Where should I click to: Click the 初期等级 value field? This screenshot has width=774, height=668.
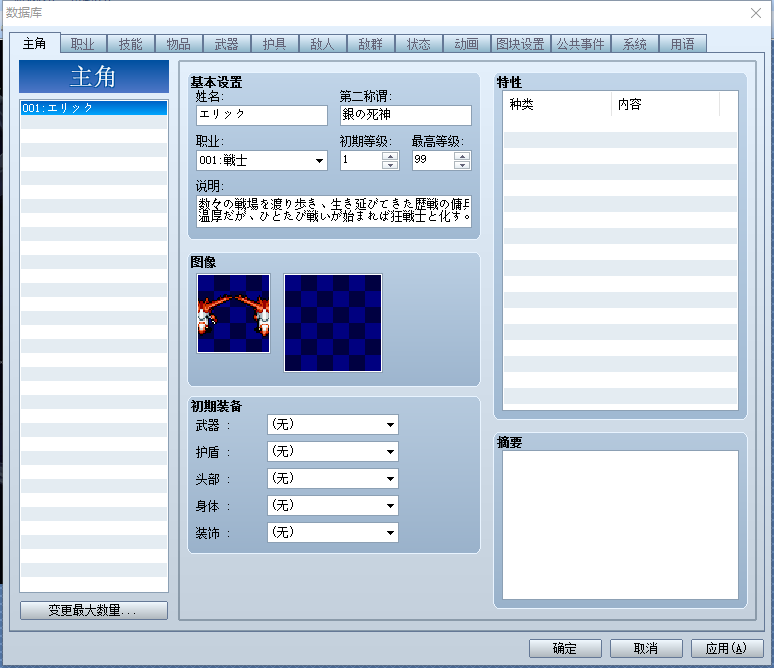coord(361,160)
